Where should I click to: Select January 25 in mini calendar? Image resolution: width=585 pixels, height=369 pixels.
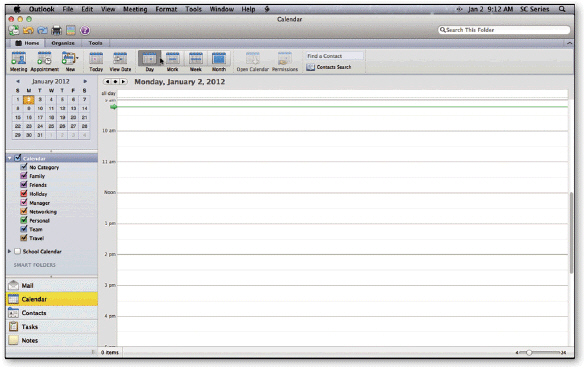[51, 126]
